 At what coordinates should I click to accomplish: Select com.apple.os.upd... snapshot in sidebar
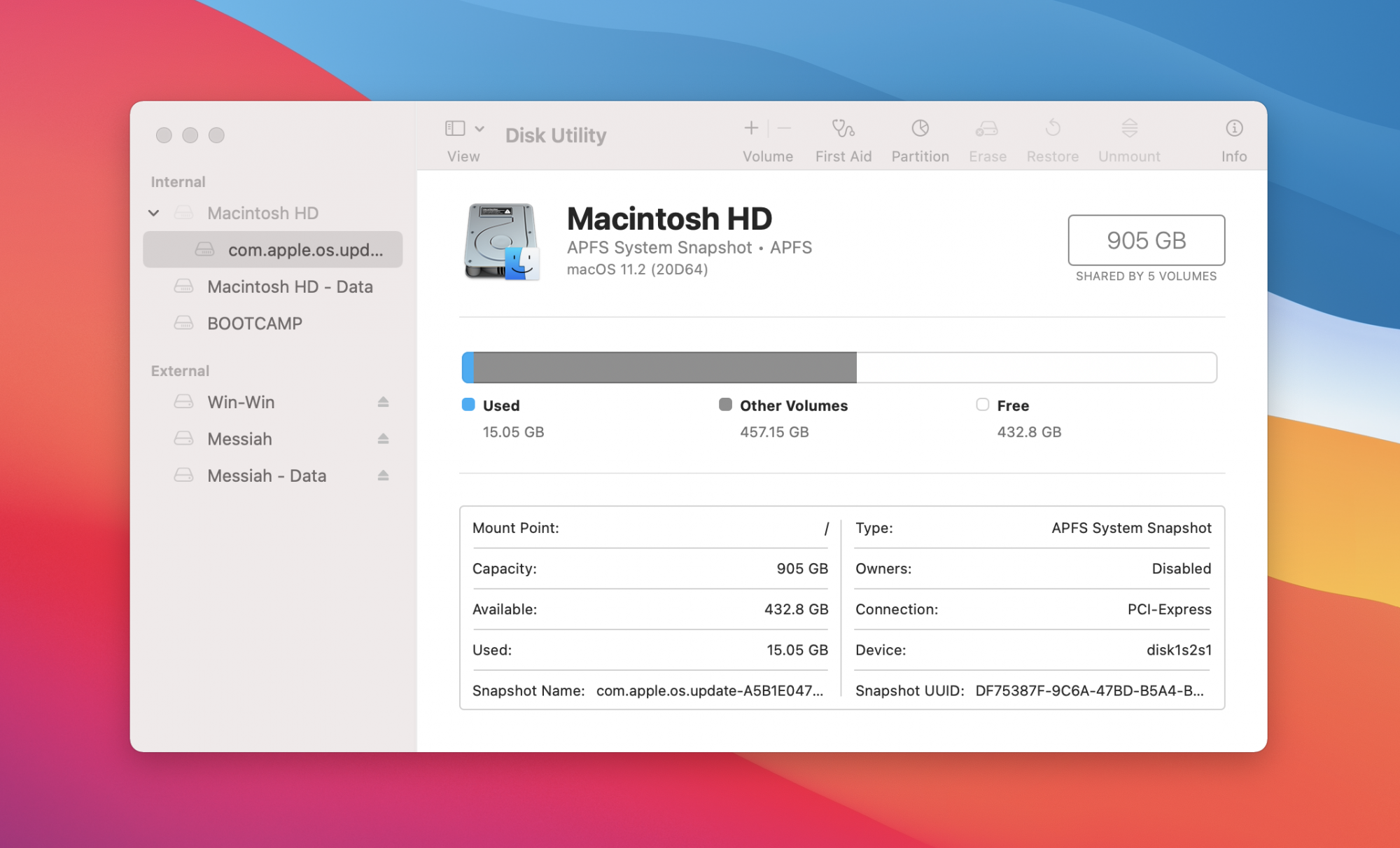point(273,249)
